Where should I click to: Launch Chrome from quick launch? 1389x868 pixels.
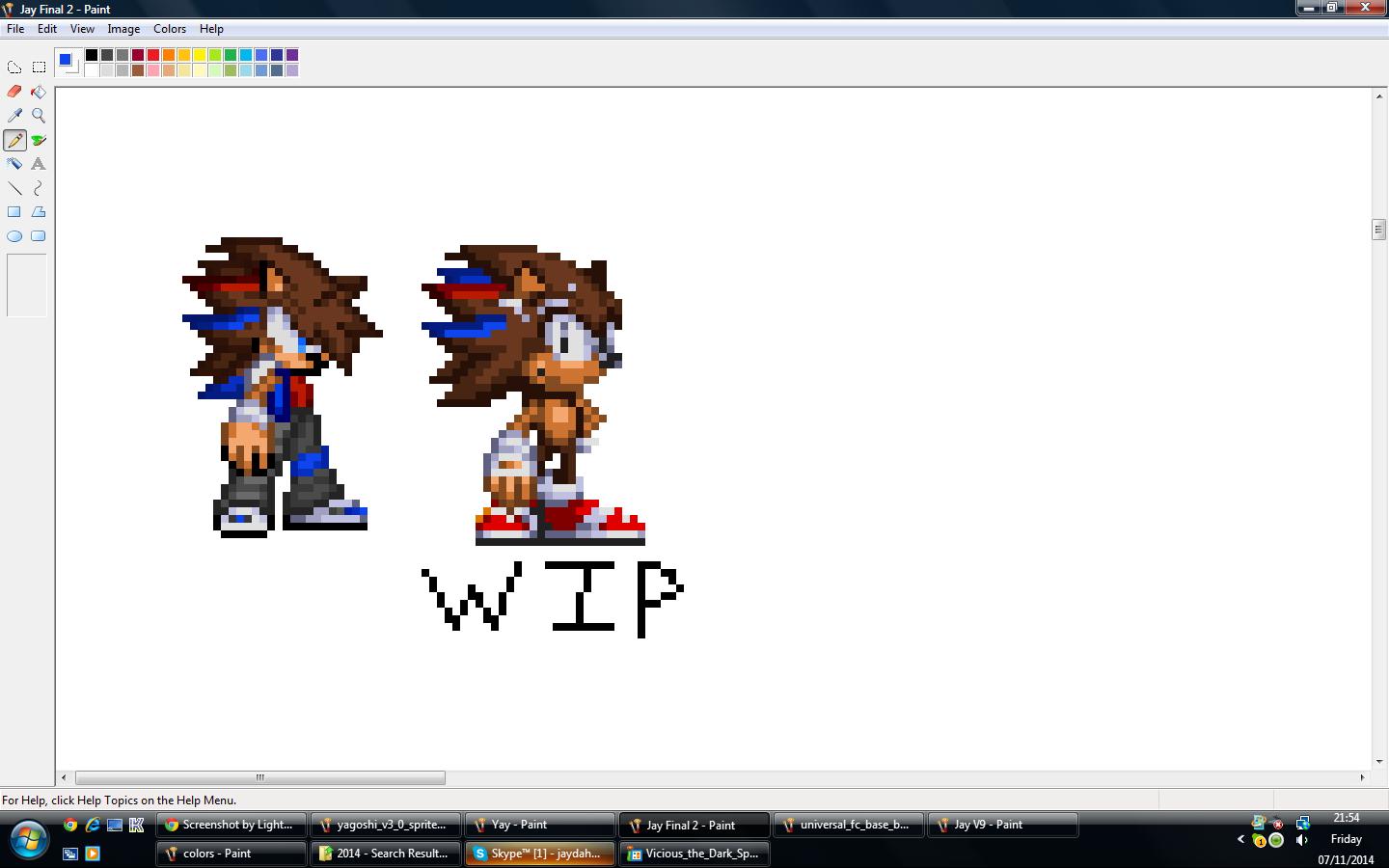[x=70, y=825]
